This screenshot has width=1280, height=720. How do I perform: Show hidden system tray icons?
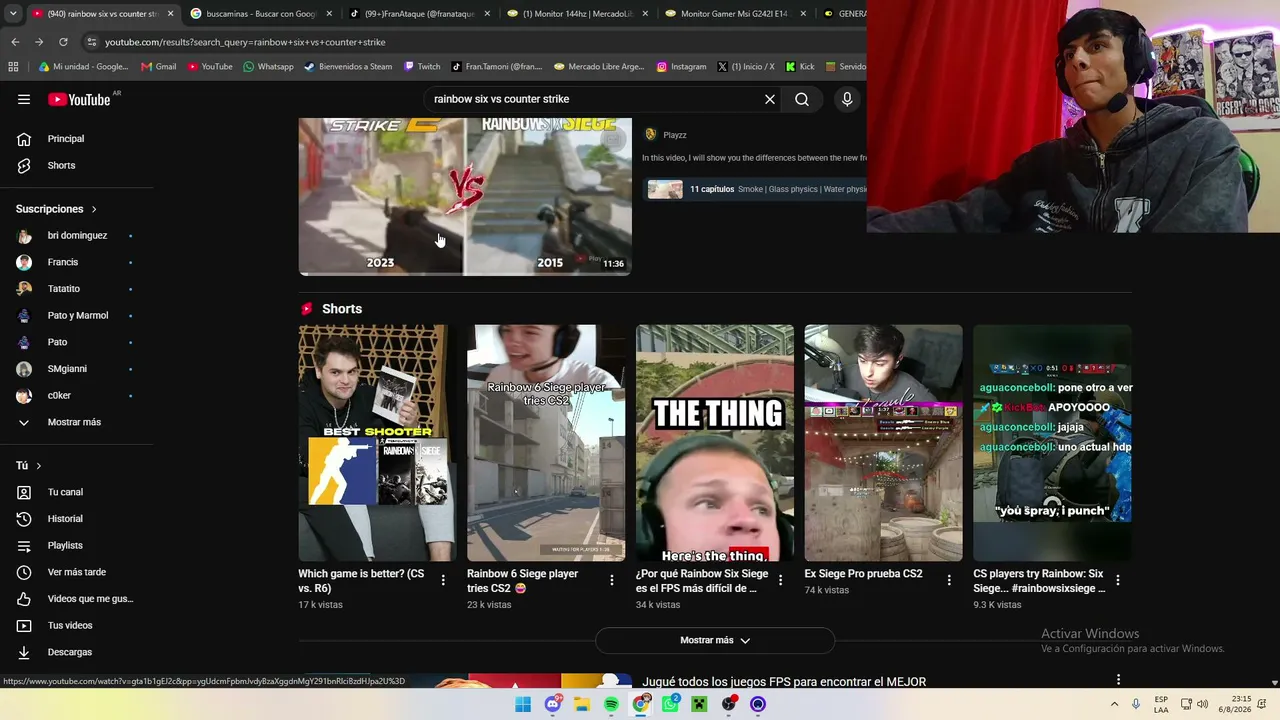1114,704
